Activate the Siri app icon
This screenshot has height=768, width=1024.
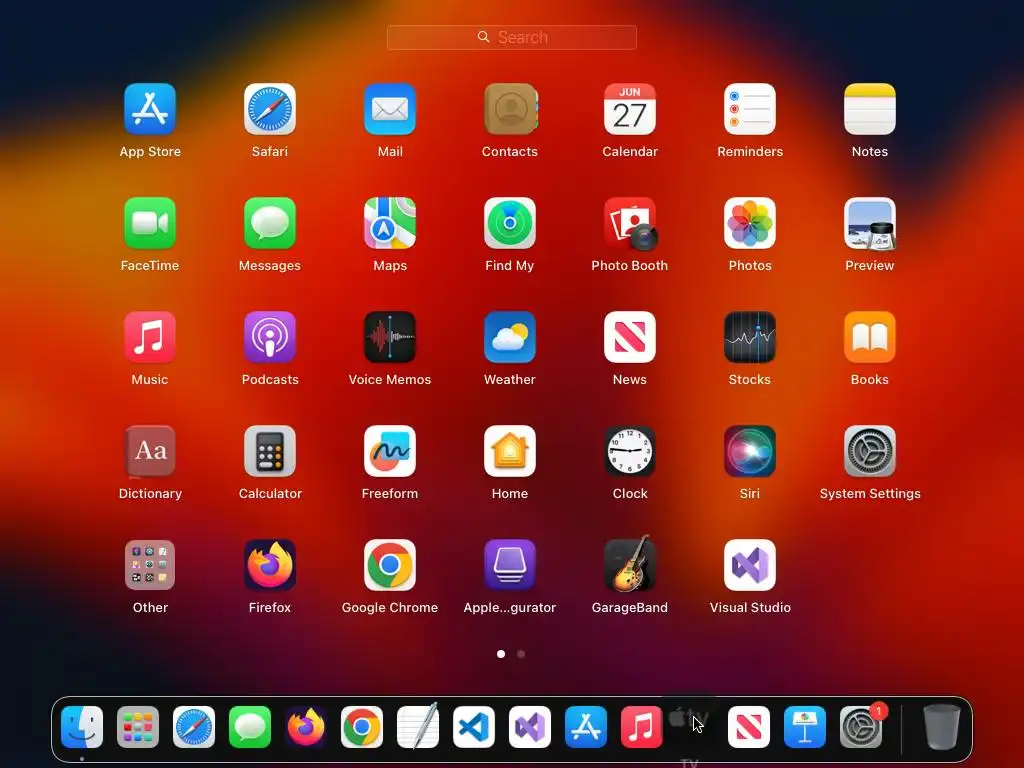pyautogui.click(x=750, y=451)
